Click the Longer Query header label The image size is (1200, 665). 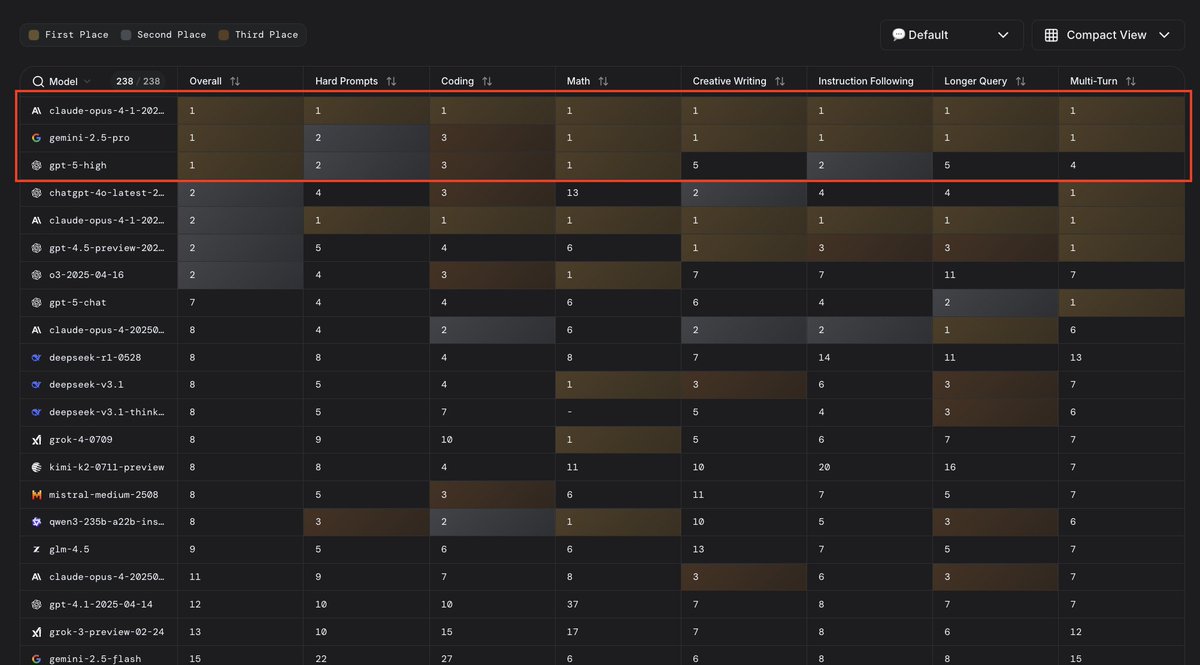975,81
